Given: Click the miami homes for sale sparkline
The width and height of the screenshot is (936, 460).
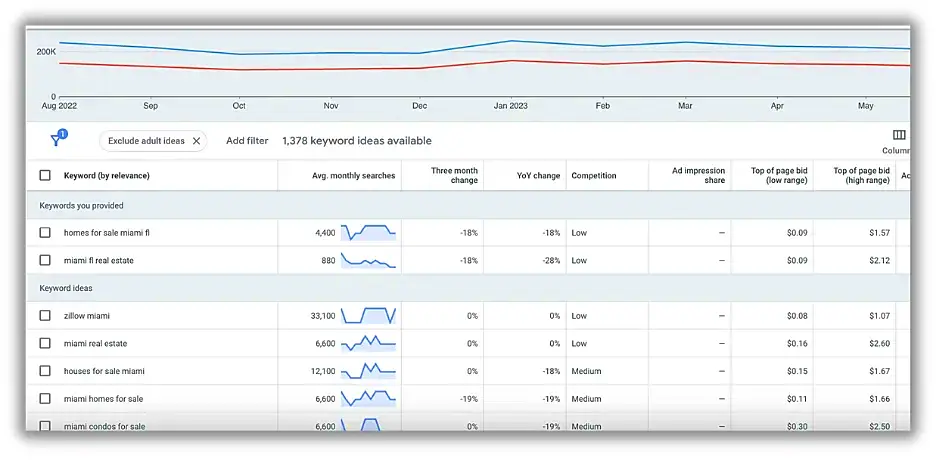Looking at the screenshot, I should 368,399.
